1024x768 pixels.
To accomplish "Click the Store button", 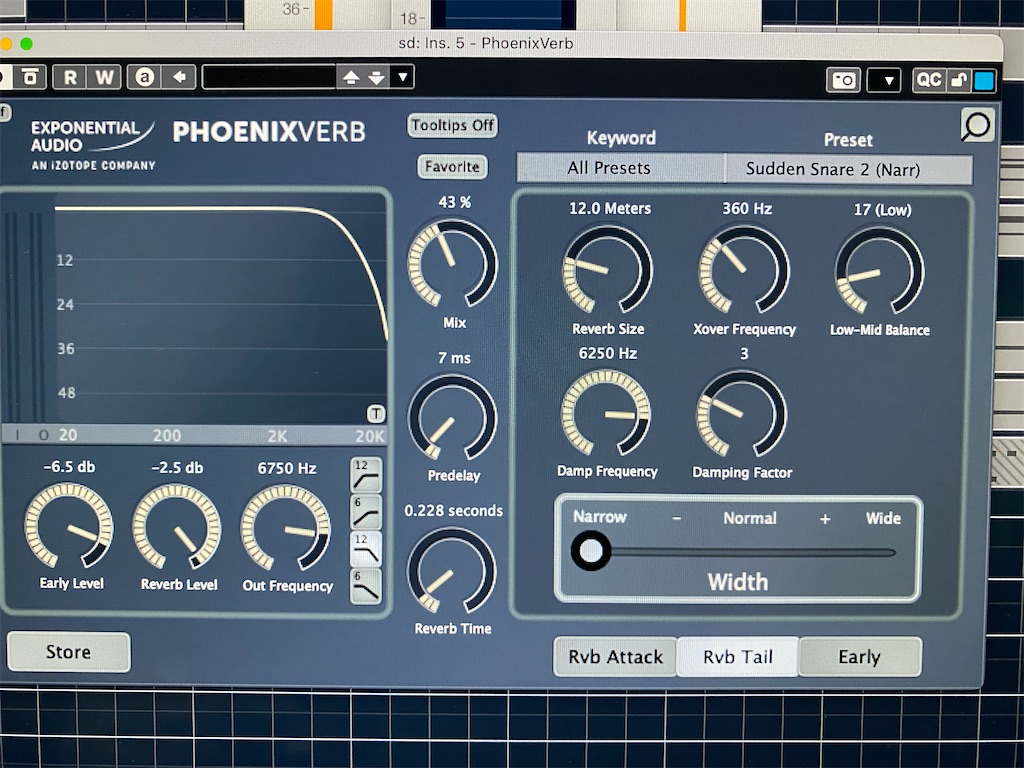I will point(69,652).
